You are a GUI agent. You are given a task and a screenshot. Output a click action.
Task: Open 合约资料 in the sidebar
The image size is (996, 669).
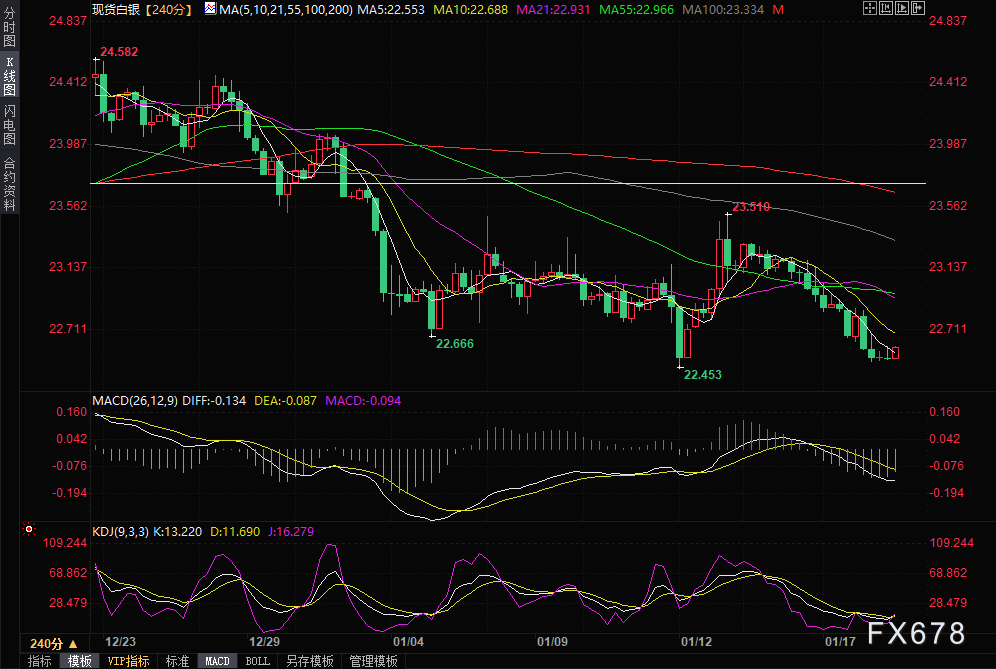10,184
